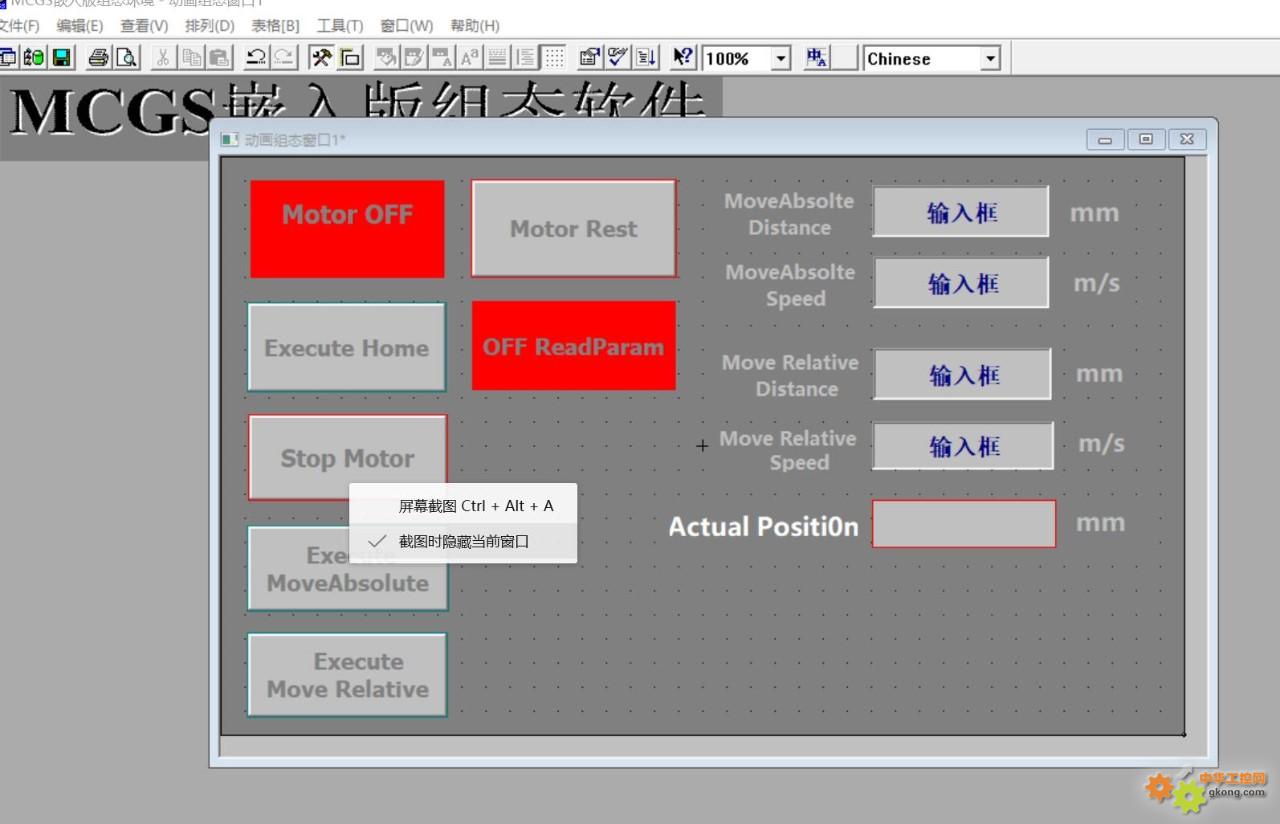Open Print Preview icon
This screenshot has height=824, width=1280.
pos(126,58)
